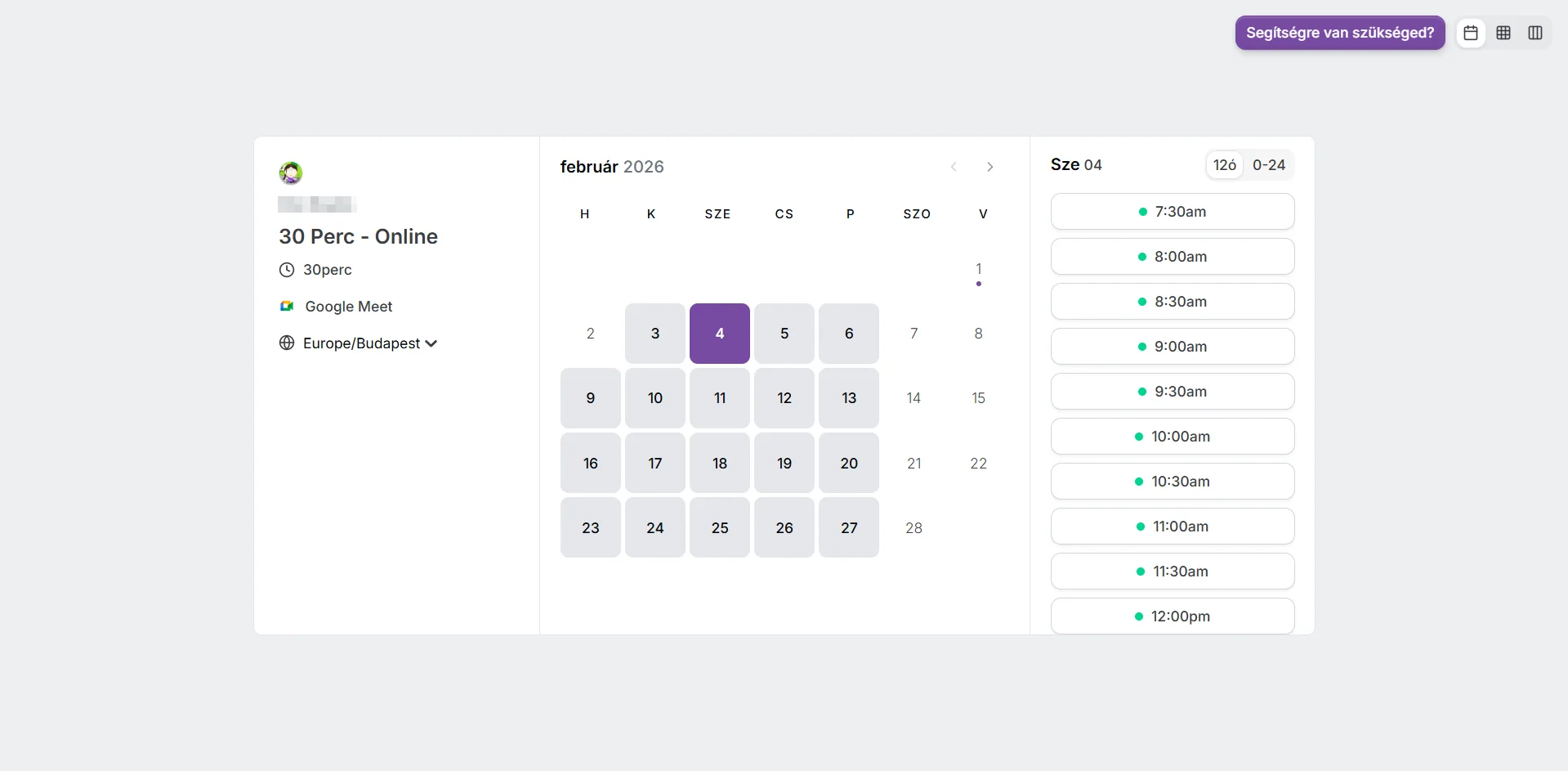The height and width of the screenshot is (771, 1568).
Task: Switch to weekly grid view icon
Action: [1503, 33]
